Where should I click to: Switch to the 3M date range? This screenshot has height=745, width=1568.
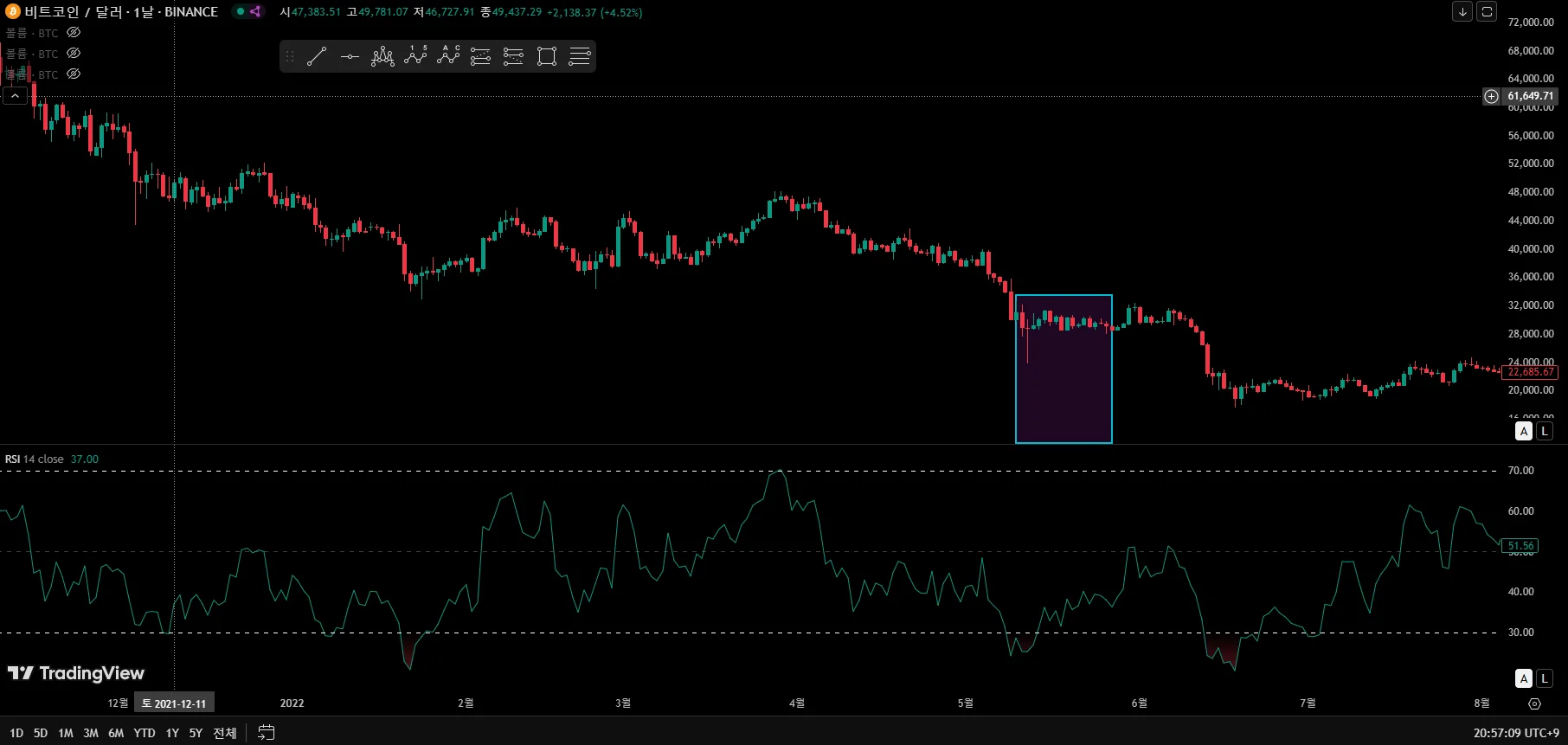pyautogui.click(x=91, y=733)
